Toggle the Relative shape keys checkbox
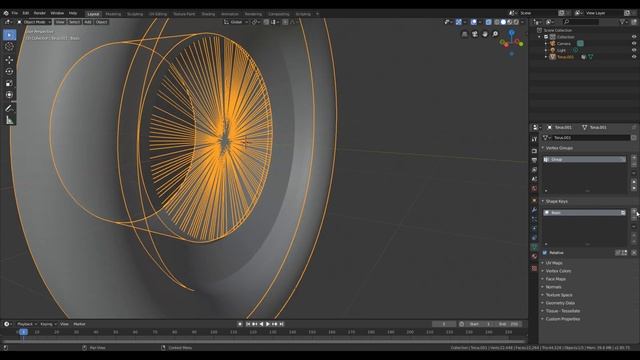This screenshot has height=360, width=640. tap(545, 253)
